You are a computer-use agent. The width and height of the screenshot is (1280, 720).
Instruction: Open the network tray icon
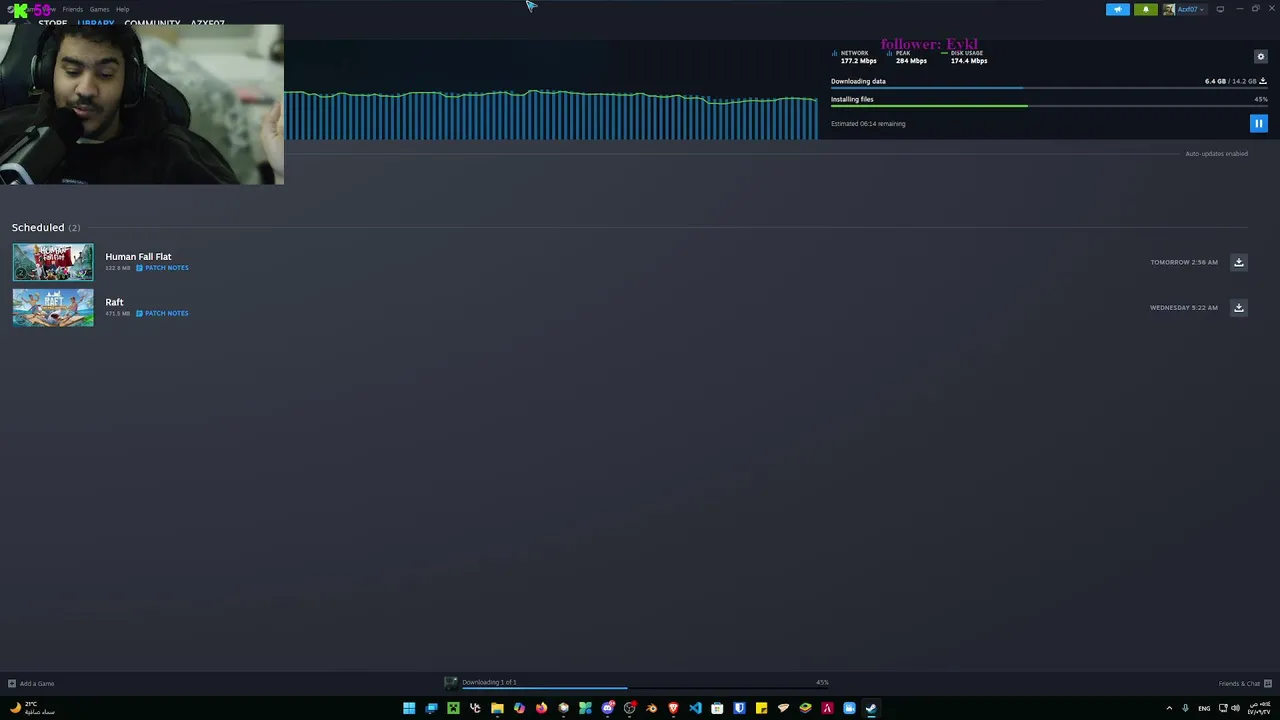pos(1222,708)
